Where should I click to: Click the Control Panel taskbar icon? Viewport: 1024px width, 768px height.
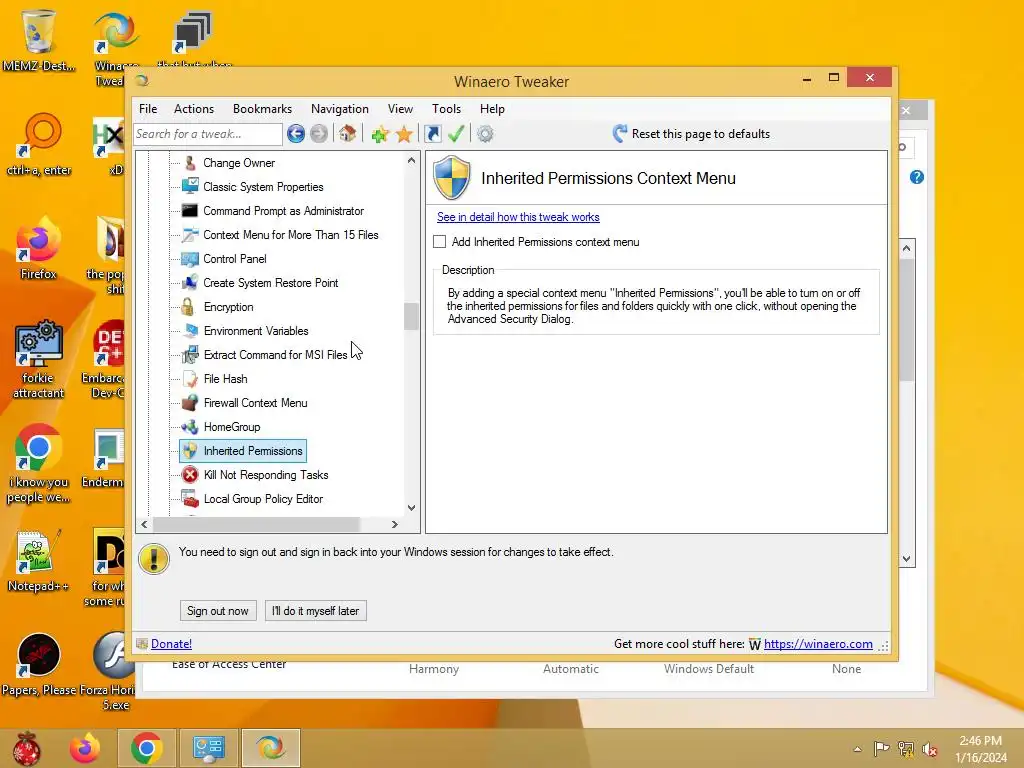[209, 748]
